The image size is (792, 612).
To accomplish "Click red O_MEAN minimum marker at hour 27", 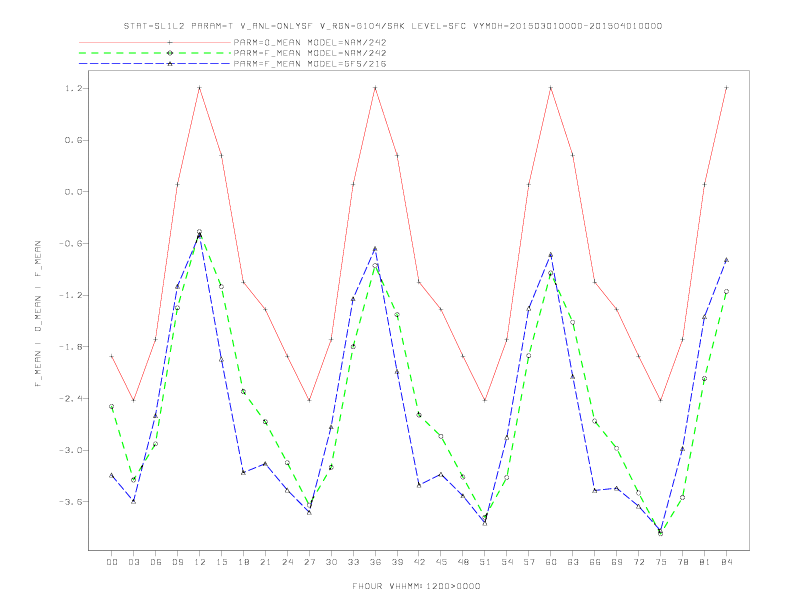I will pyautogui.click(x=309, y=400).
